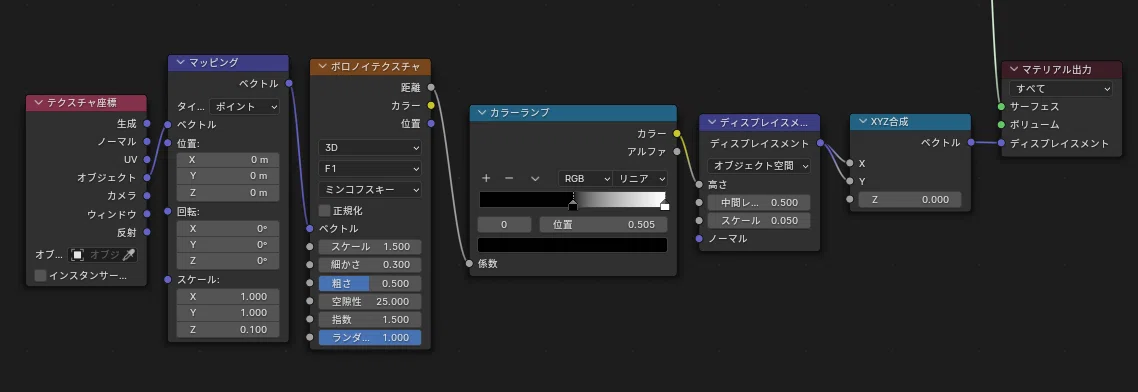The height and width of the screenshot is (392, 1138).
Task: Click the Displacement スケール 0.050 field
Action: point(759,221)
